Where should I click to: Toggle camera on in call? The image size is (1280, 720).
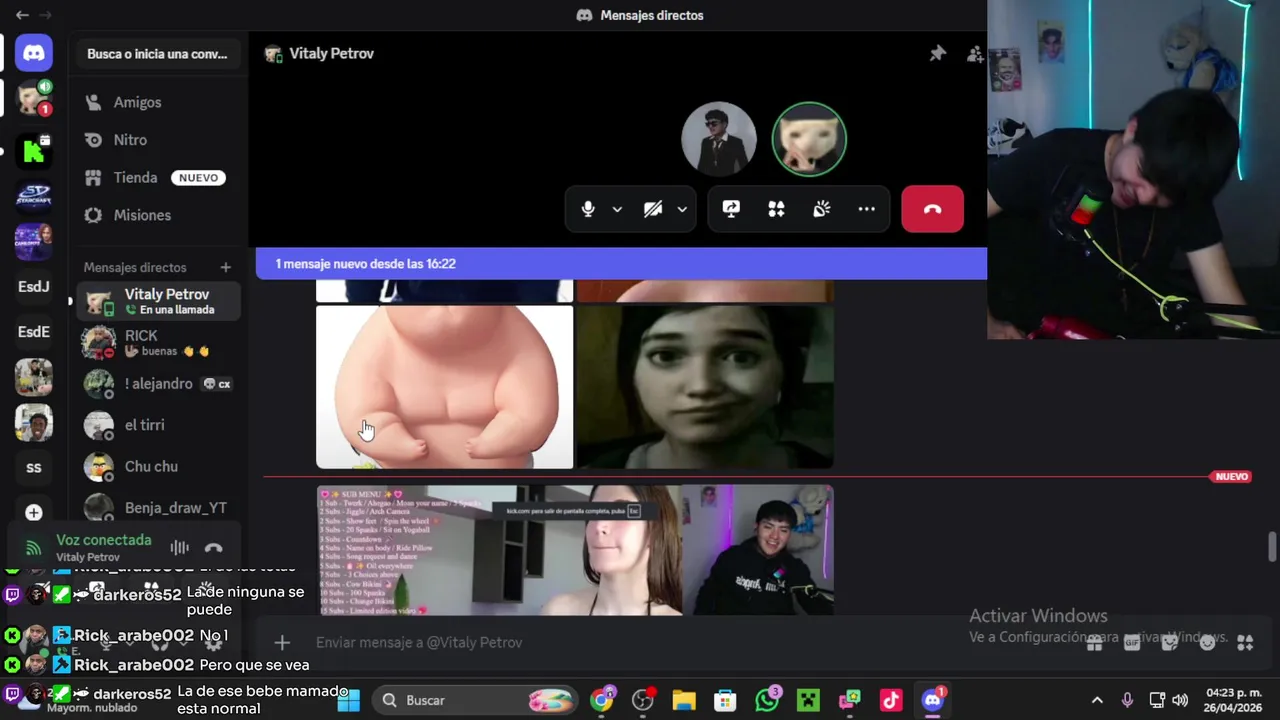point(653,209)
